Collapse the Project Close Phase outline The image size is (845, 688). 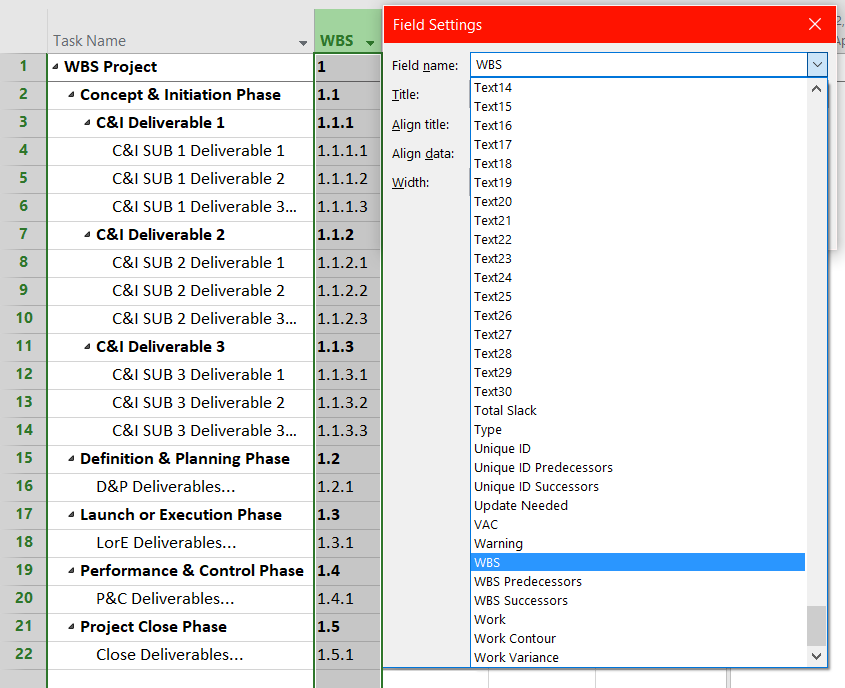click(x=71, y=627)
